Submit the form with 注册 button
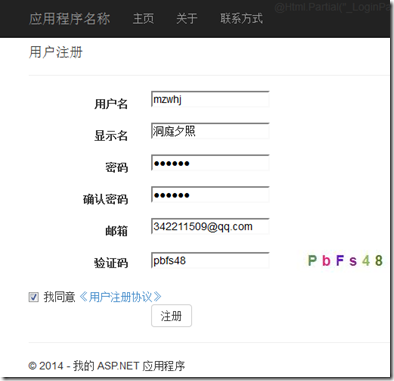Screen dimensions: 394x381 pyautogui.click(x=171, y=316)
